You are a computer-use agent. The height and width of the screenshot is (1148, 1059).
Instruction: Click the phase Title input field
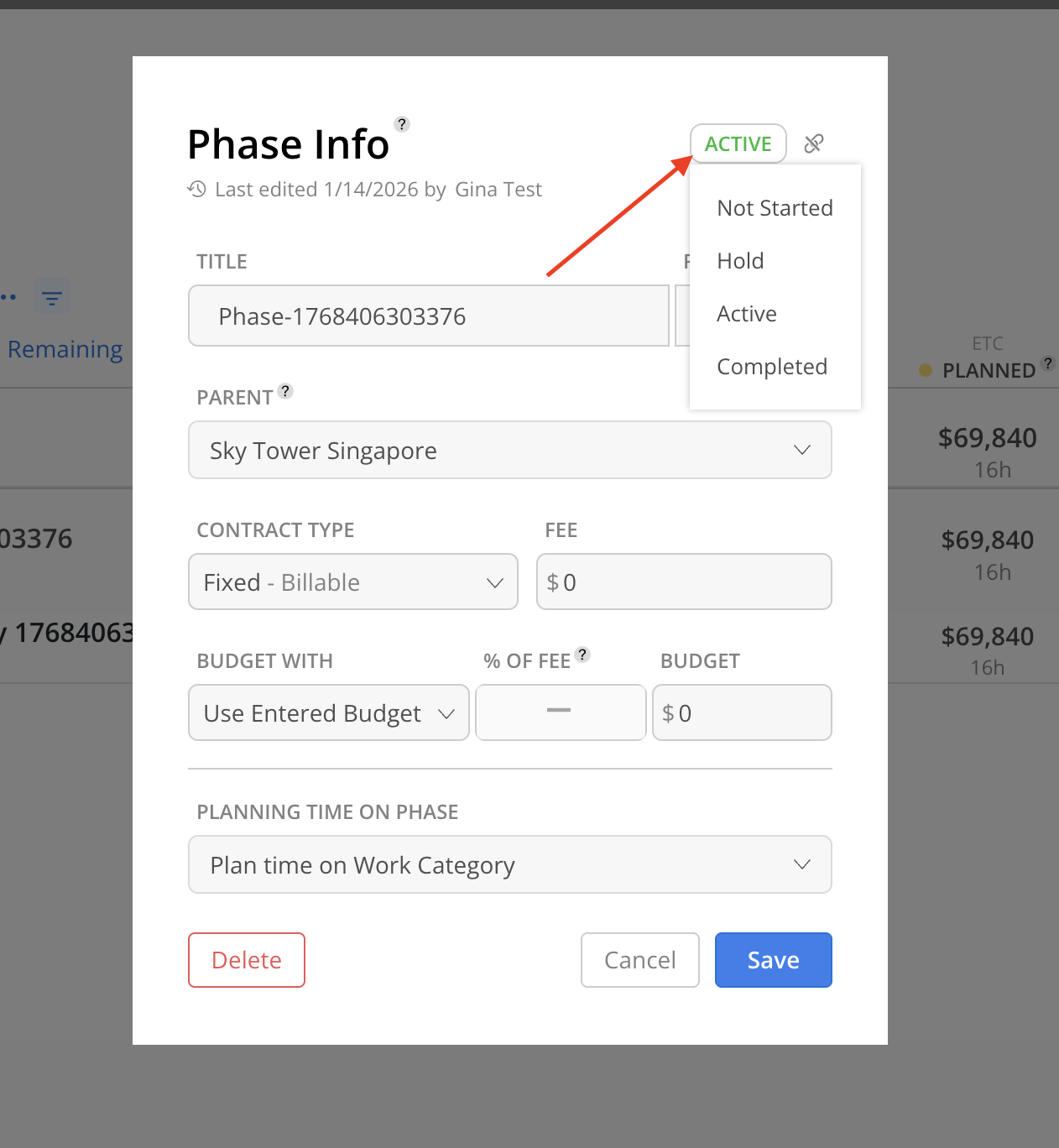pos(429,316)
